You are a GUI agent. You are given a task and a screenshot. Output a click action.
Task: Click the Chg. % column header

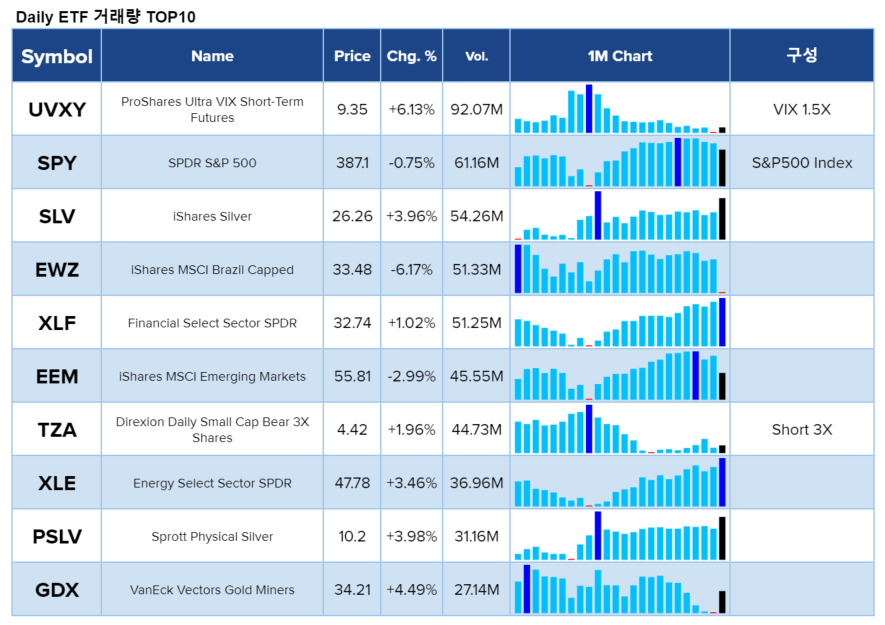411,56
